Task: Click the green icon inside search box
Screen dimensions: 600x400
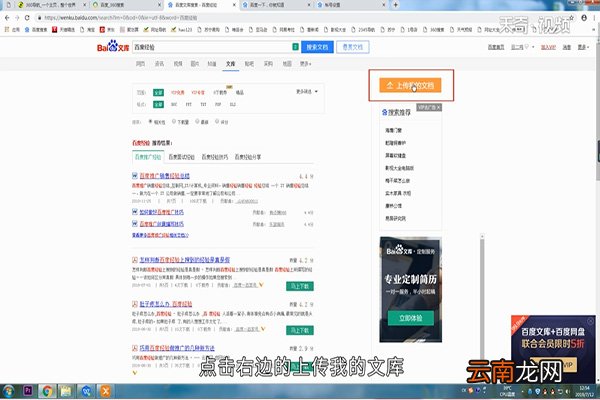Action: (x=295, y=47)
